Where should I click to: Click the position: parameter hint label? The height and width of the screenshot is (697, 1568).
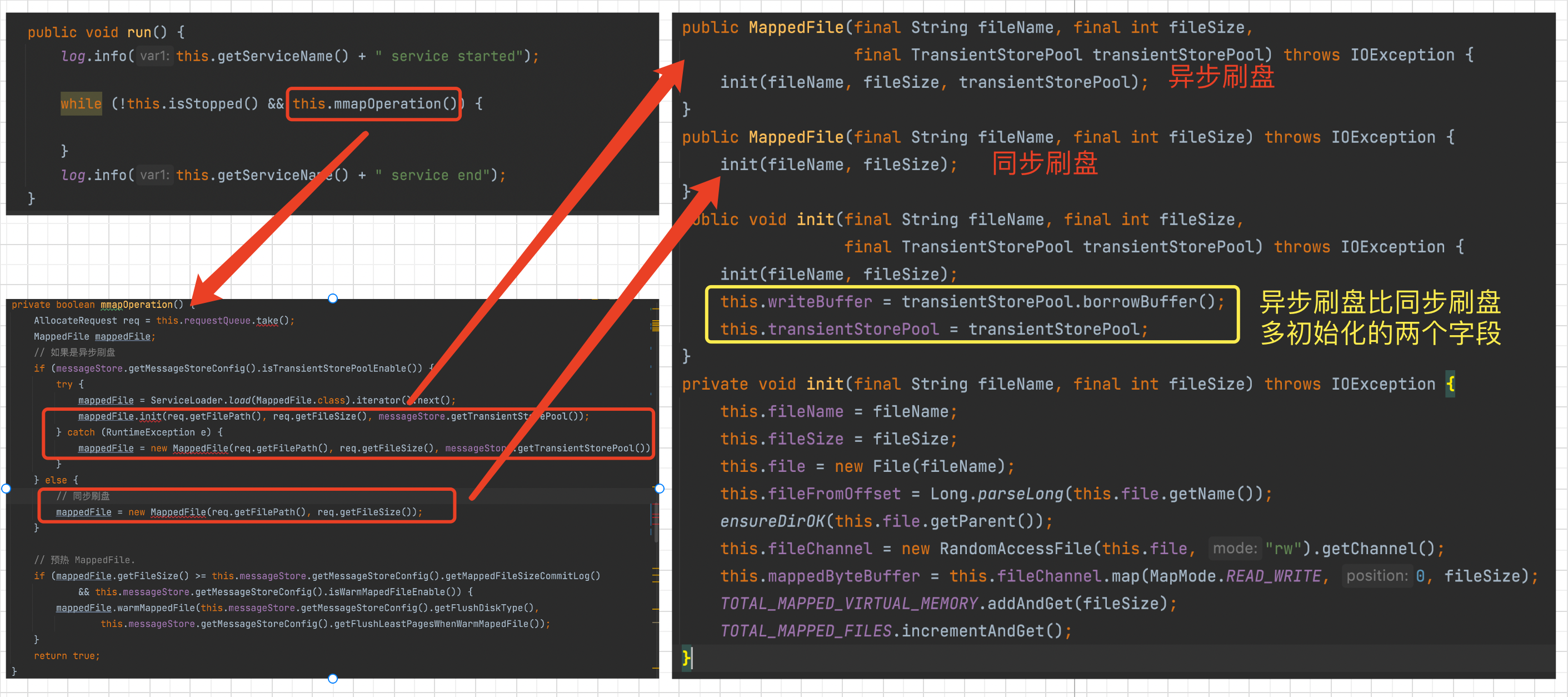coord(1376,576)
